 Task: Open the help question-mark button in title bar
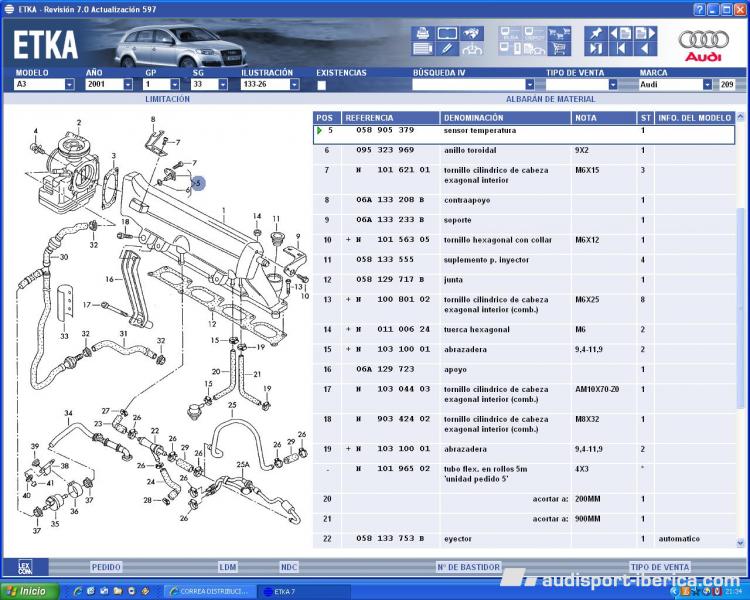[699, 9]
